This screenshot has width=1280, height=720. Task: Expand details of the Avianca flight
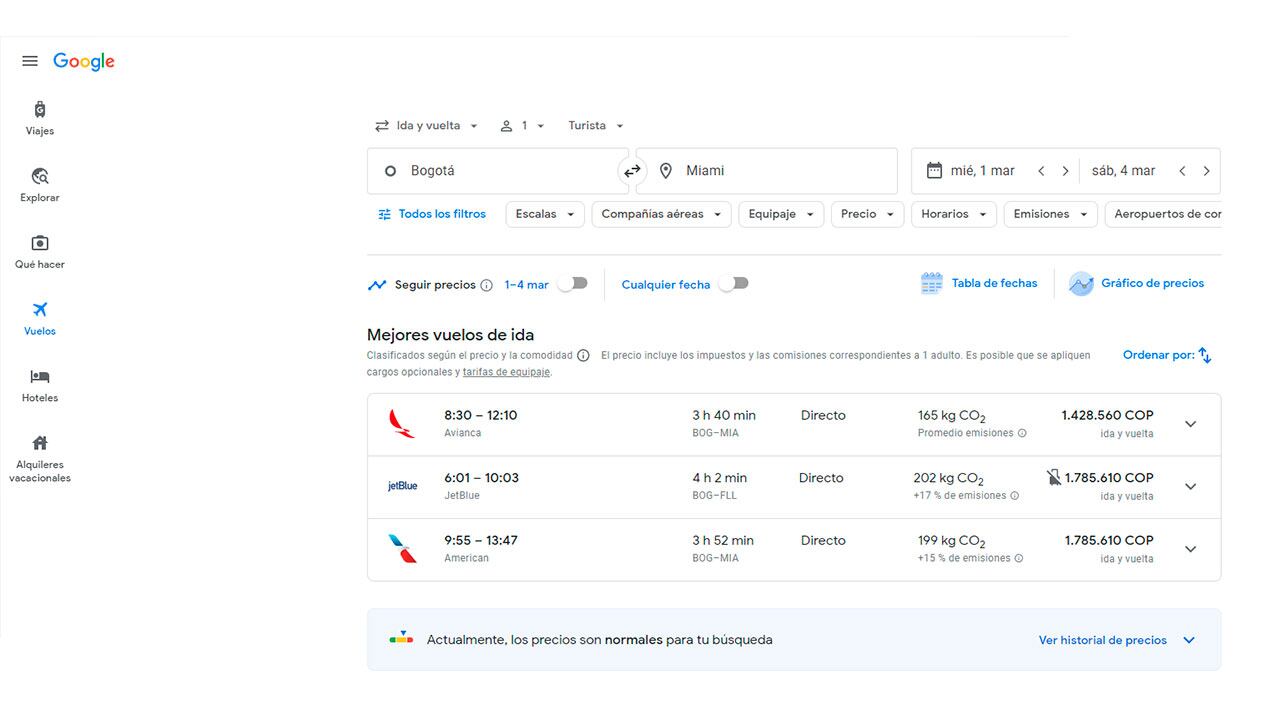click(x=1190, y=424)
